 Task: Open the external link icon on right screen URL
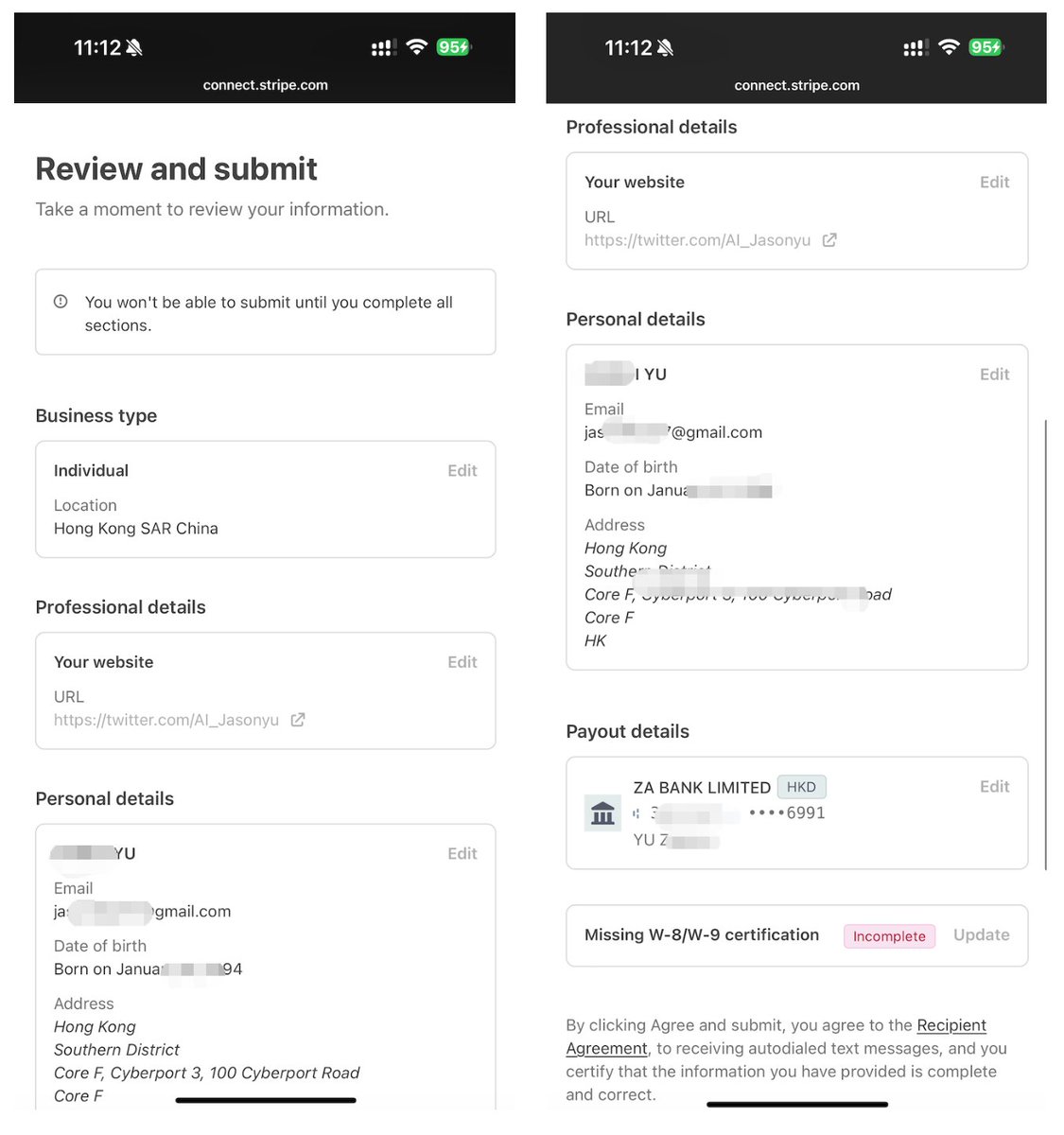(x=829, y=240)
